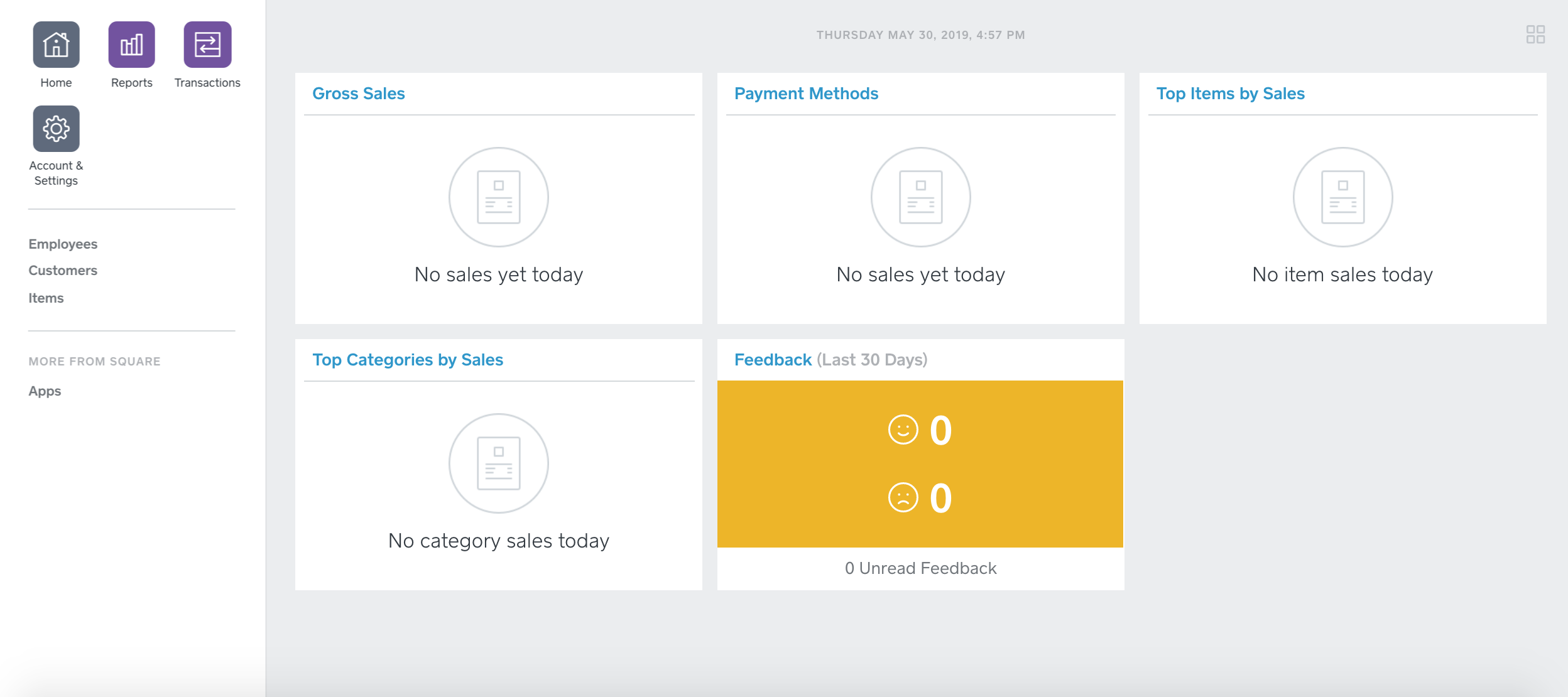Click the receipt icon in Payment Methods widget
This screenshot has width=1568, height=697.
click(920, 197)
